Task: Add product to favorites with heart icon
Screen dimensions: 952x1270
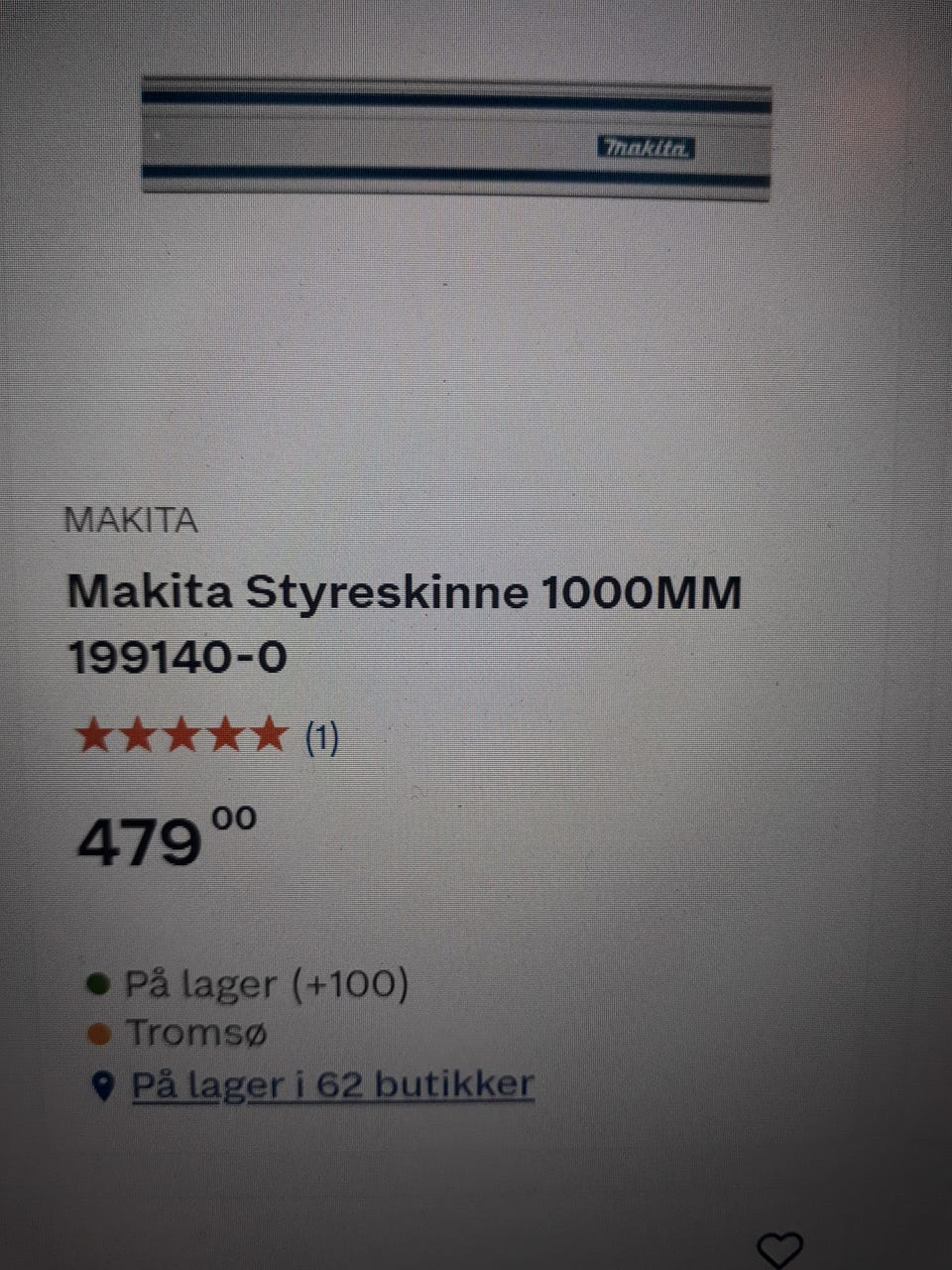Action: point(779,1248)
